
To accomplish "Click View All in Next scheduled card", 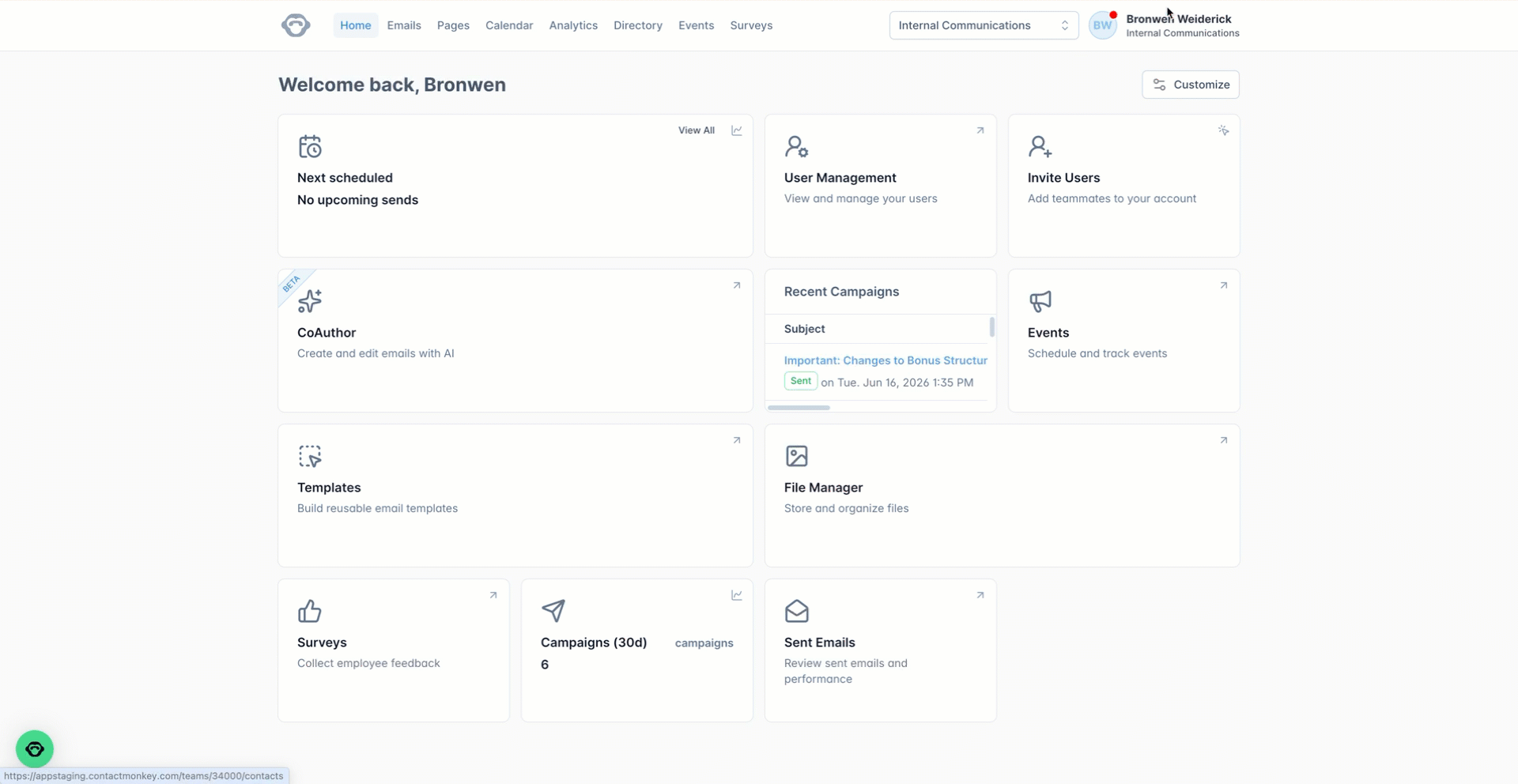I will (x=696, y=130).
